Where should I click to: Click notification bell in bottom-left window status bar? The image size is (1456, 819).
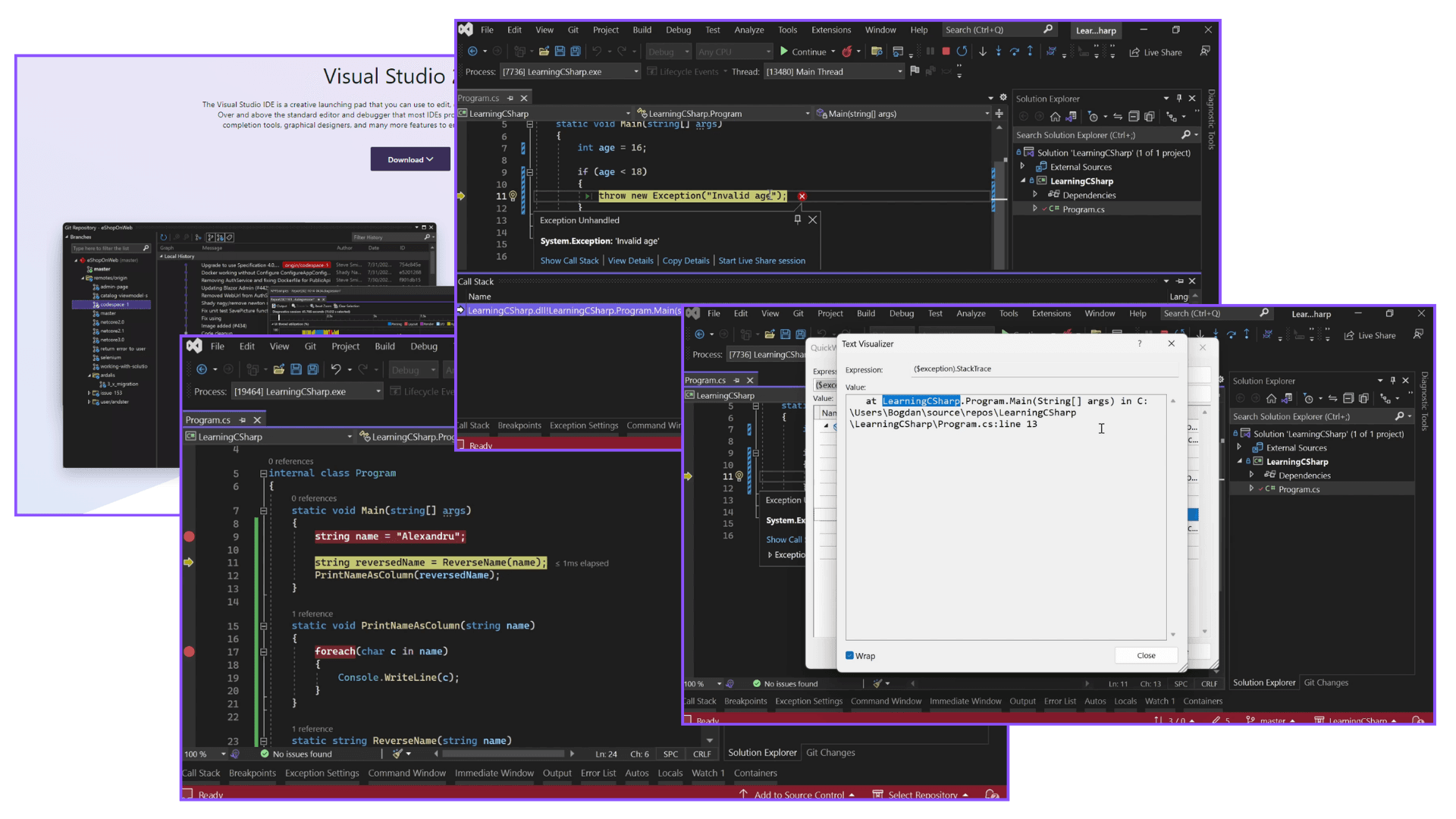coord(991,794)
